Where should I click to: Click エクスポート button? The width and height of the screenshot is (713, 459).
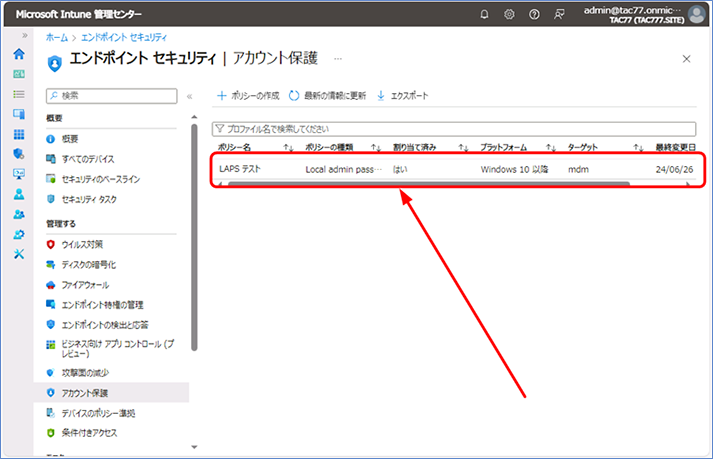(x=403, y=96)
